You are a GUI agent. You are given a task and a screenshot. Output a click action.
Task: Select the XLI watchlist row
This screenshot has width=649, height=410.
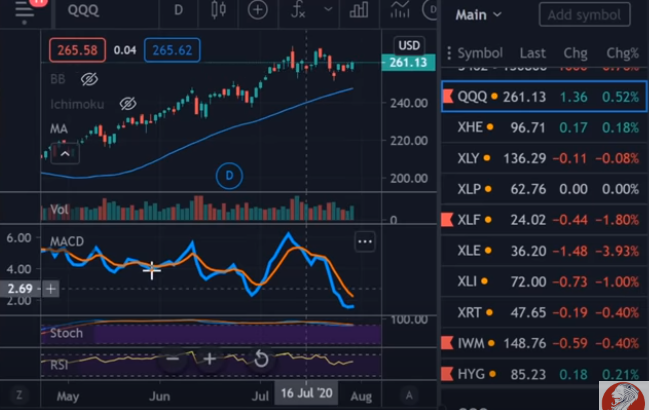[x=544, y=282]
